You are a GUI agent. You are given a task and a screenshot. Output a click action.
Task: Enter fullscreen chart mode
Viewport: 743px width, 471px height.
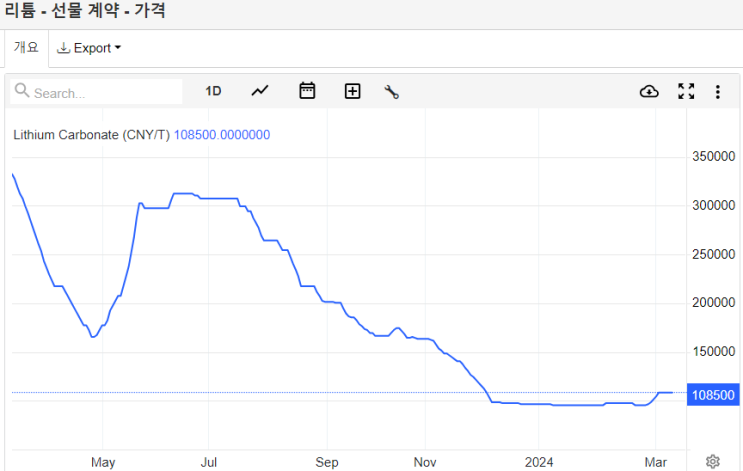[686, 91]
